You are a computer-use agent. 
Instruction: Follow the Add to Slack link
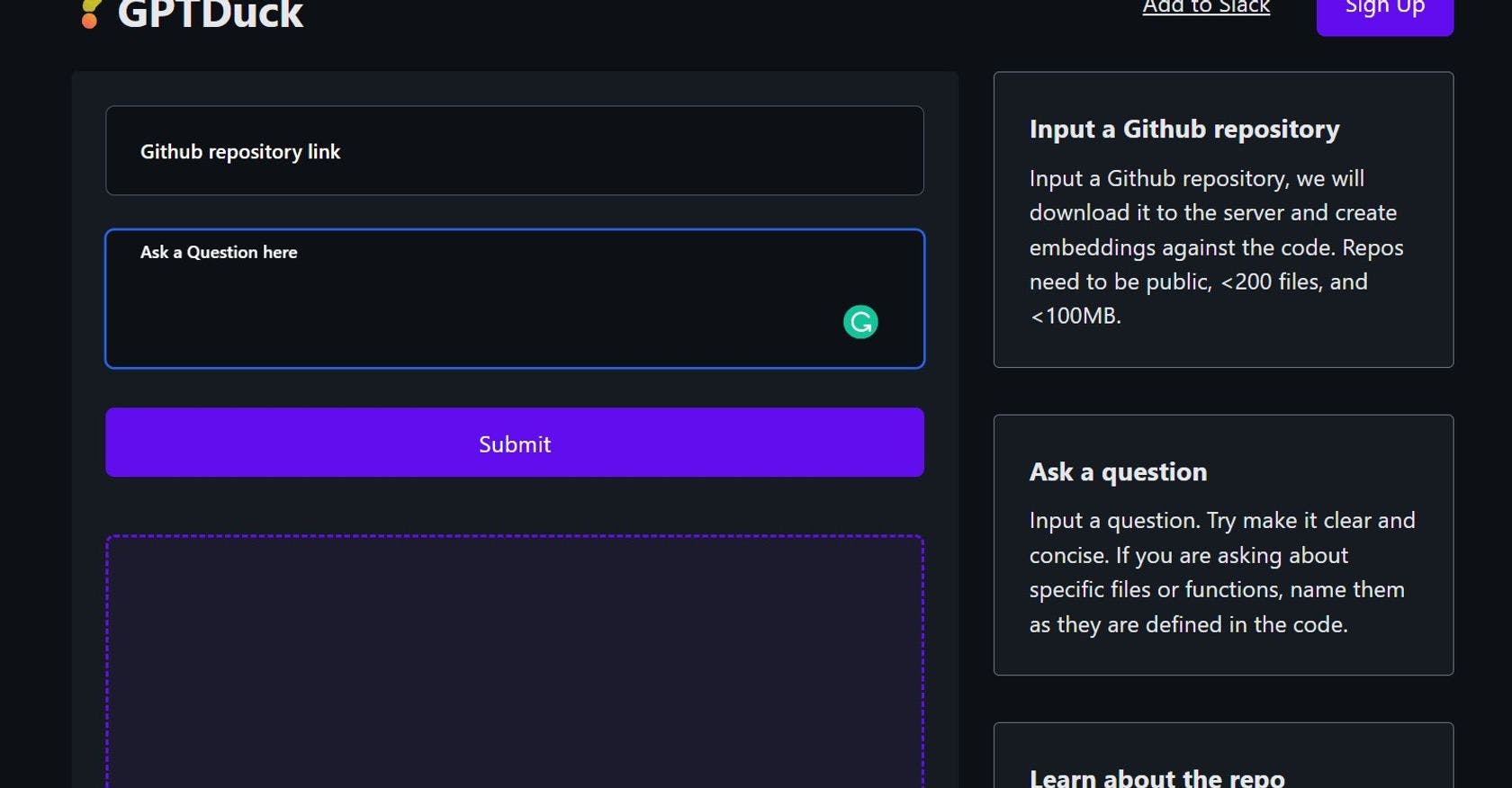1206,8
